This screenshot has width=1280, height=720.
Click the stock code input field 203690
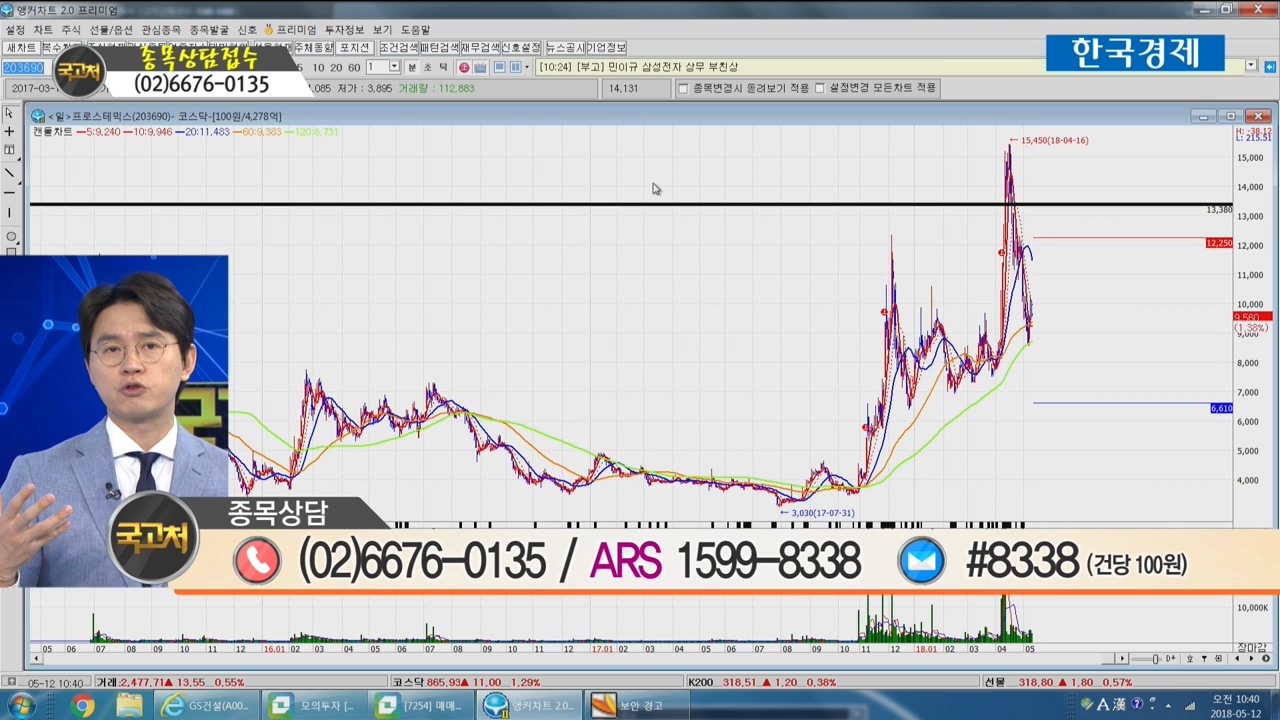(x=22, y=68)
